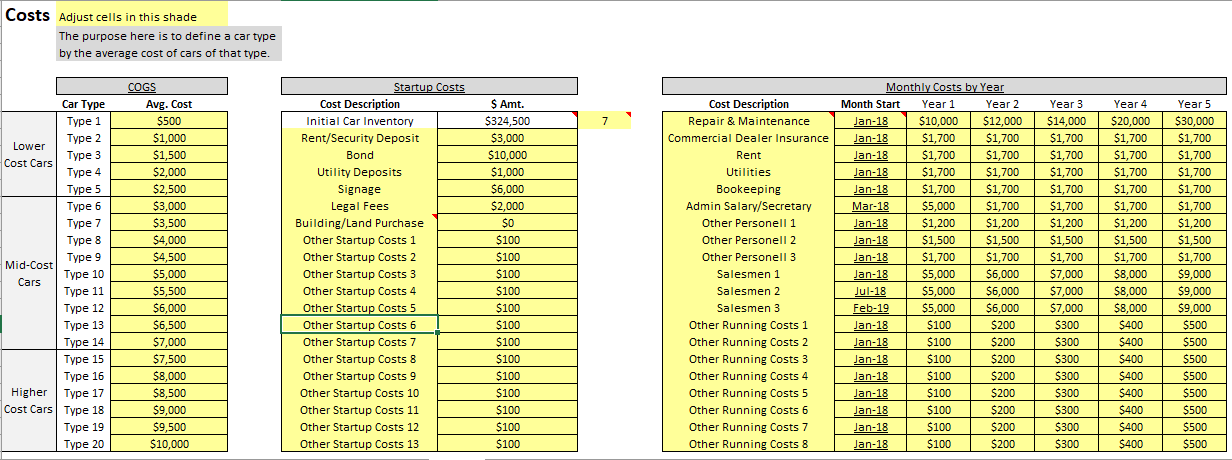This screenshot has height=460, width=1232.
Task: Select Repair & Maintenance Year 5 value
Action: click(x=1193, y=121)
